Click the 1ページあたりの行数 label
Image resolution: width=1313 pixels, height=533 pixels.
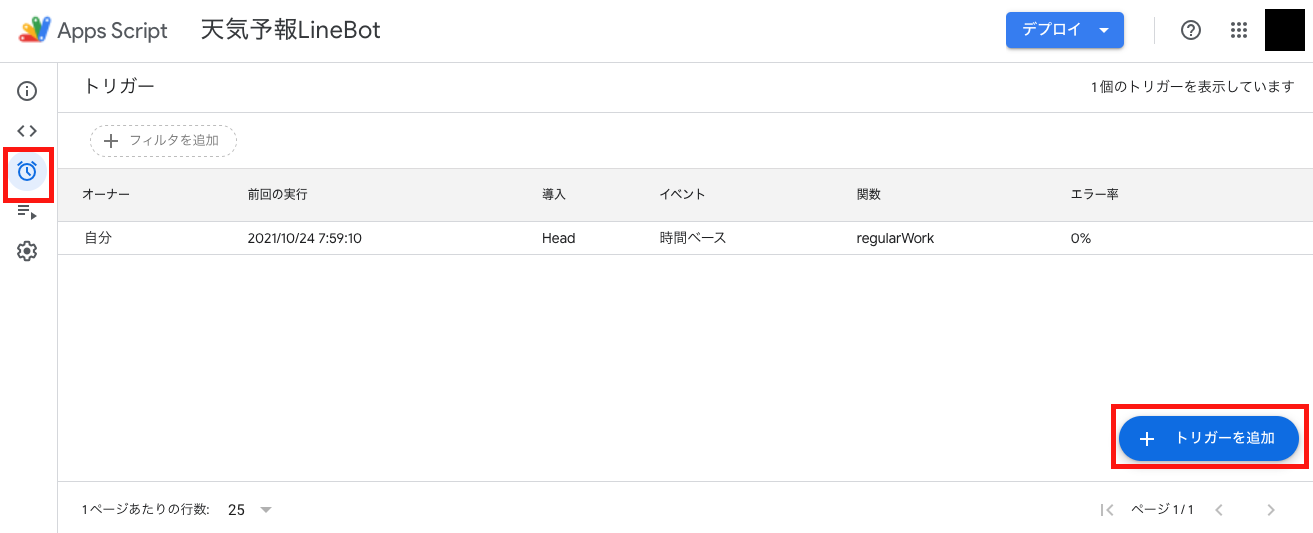click(x=146, y=510)
